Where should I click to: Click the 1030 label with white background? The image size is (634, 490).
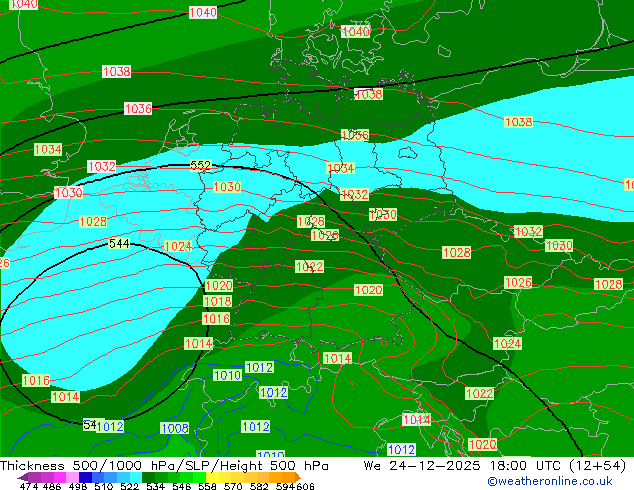tap(68, 192)
